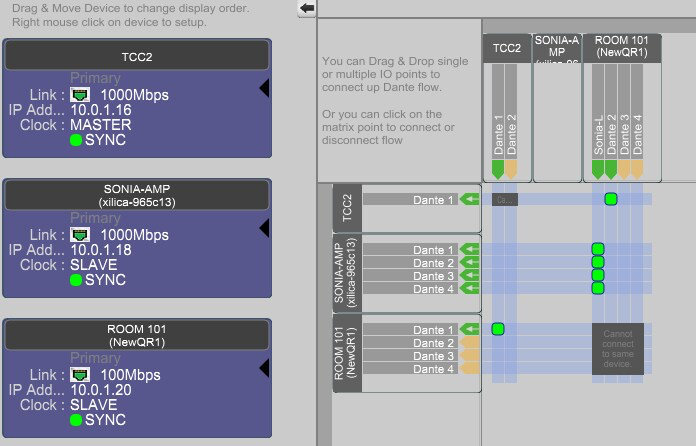The width and height of the screenshot is (696, 446).
Task: Click SONIA-AMP receive Dante 1 green arrow
Action: (x=470, y=249)
